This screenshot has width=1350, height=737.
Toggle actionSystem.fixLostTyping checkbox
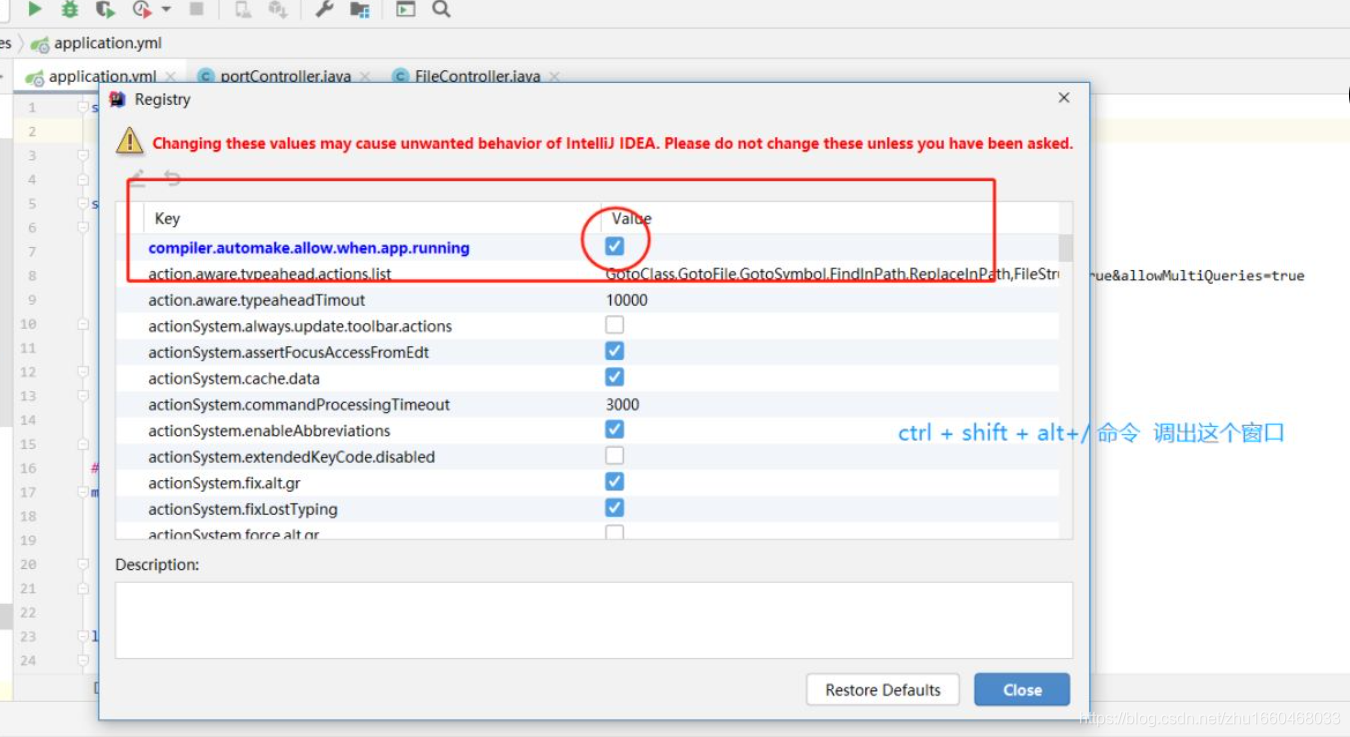tap(615, 508)
